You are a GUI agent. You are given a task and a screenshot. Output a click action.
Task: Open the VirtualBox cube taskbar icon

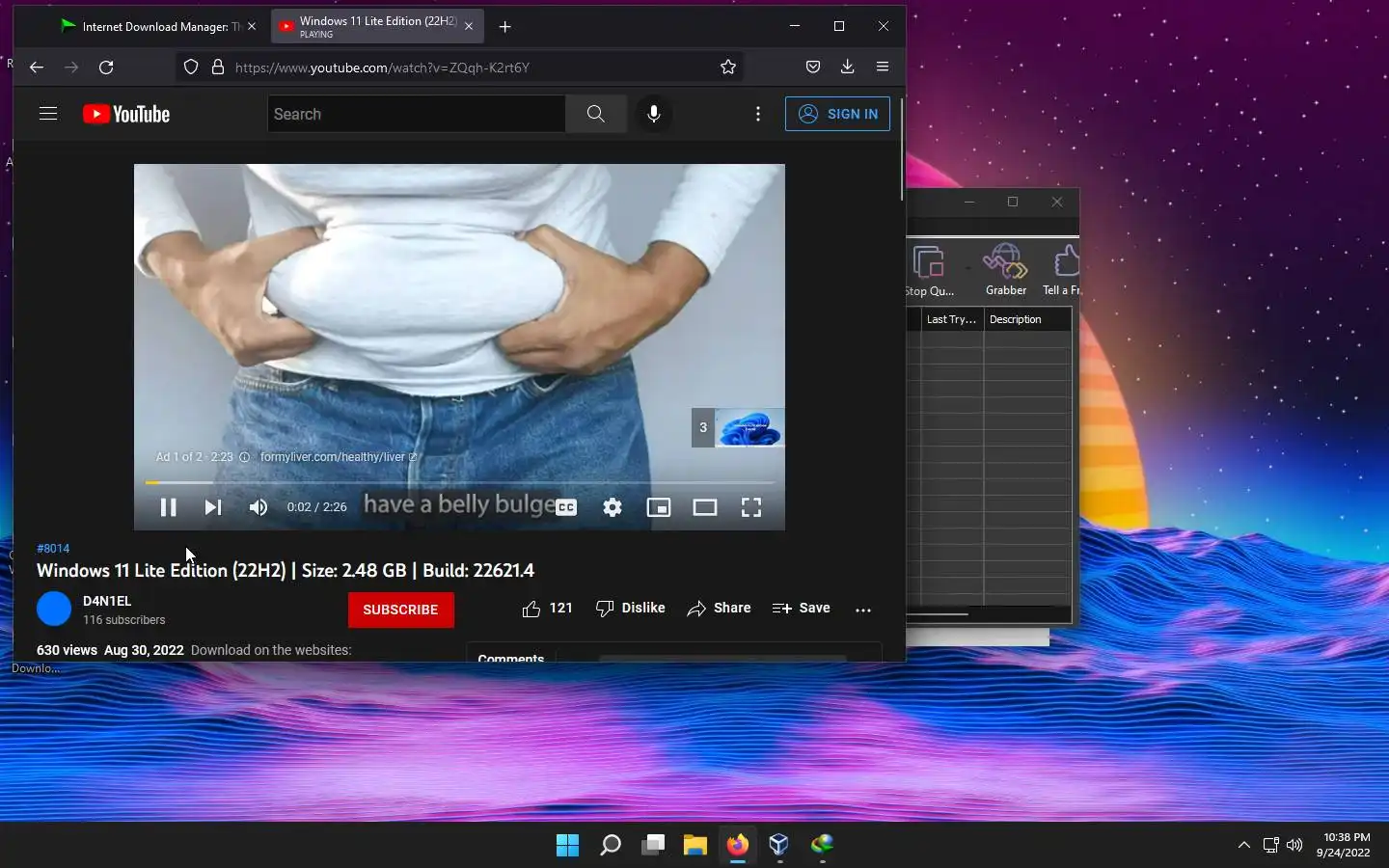pos(779,845)
